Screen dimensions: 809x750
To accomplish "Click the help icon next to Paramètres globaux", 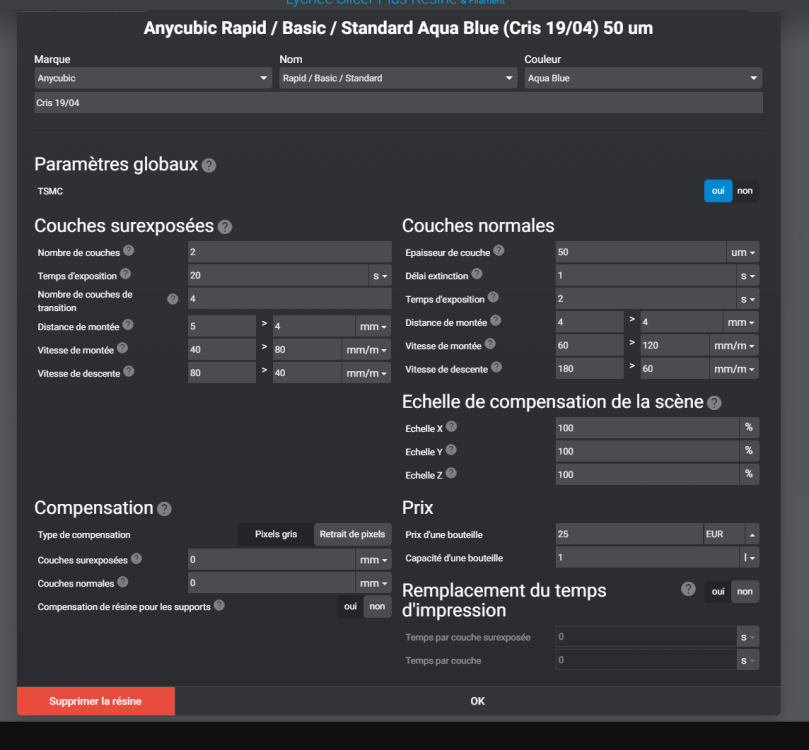I will 209,166.
